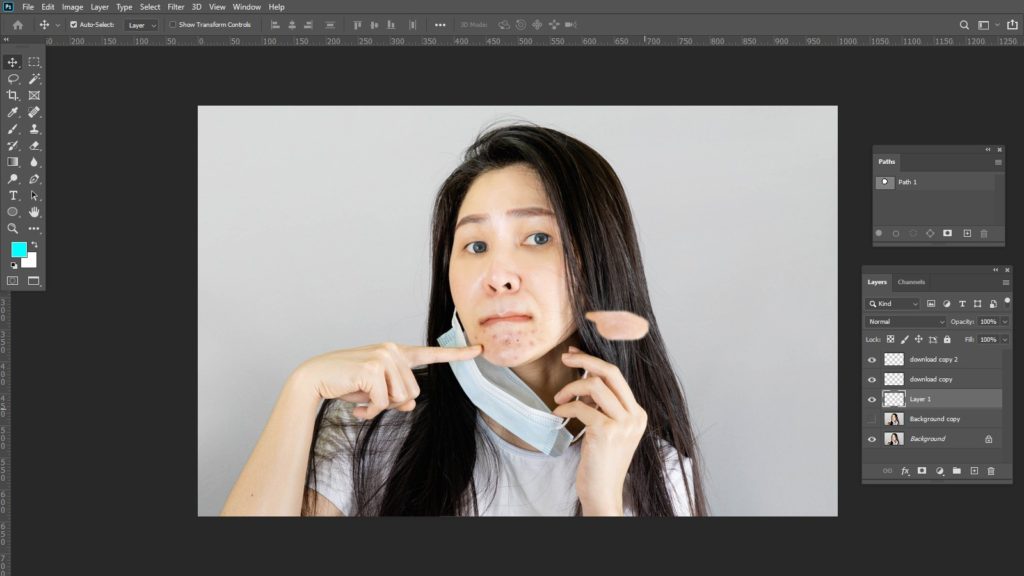Image resolution: width=1024 pixels, height=576 pixels.
Task: Select the Rectangular Marquee tool
Action: click(34, 62)
